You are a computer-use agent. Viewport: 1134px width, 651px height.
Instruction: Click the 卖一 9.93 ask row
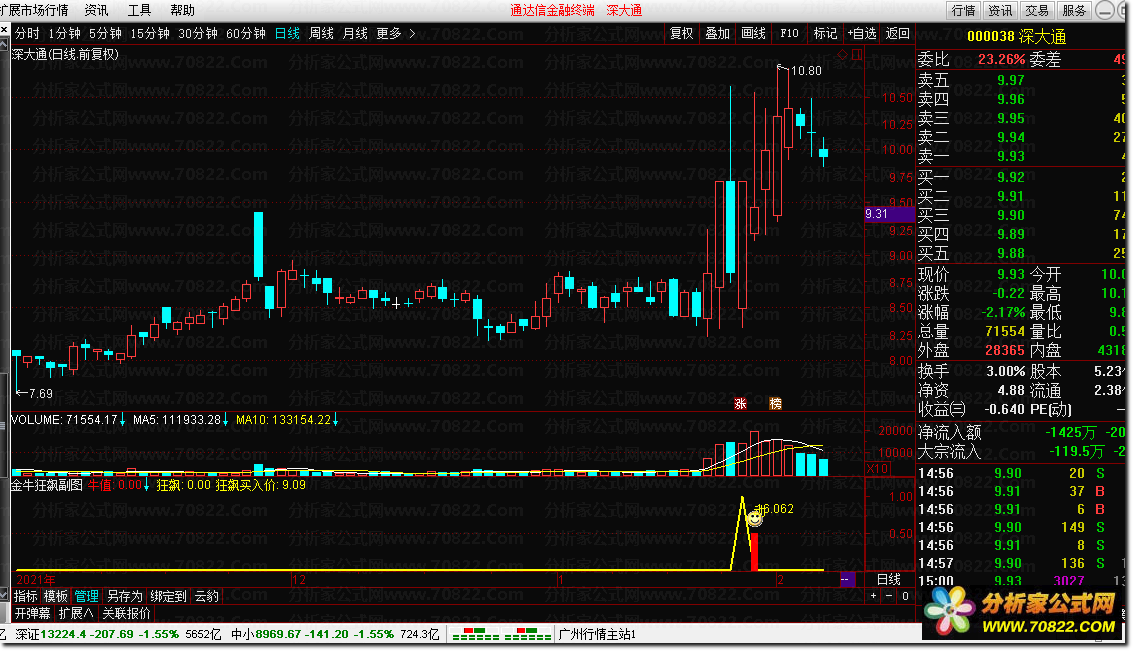pos(1020,156)
